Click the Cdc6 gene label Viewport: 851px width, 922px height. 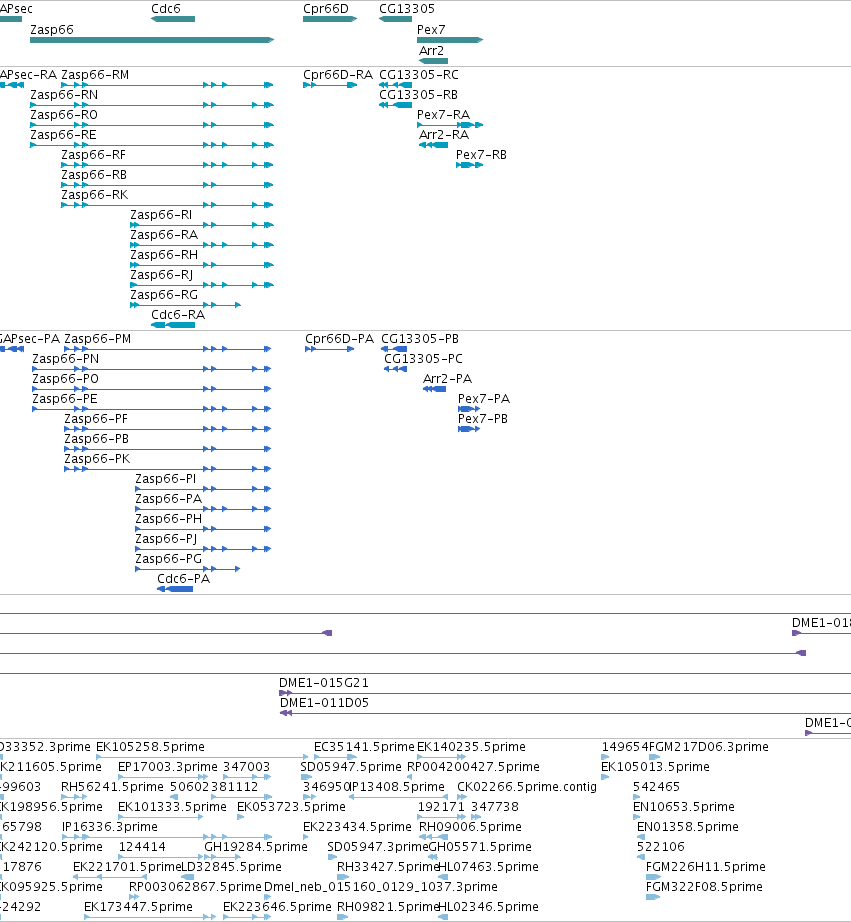166,9
